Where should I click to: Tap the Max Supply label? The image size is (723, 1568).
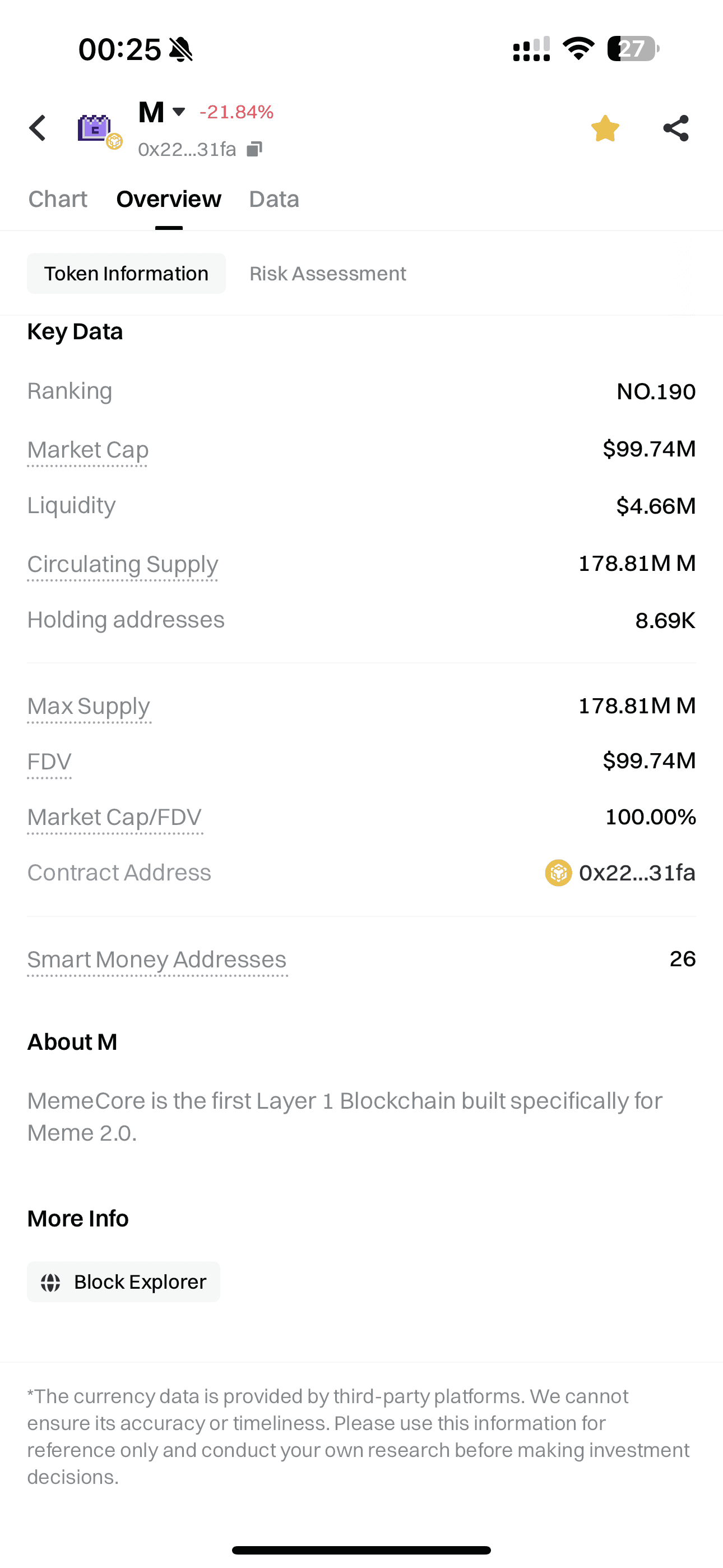(88, 706)
